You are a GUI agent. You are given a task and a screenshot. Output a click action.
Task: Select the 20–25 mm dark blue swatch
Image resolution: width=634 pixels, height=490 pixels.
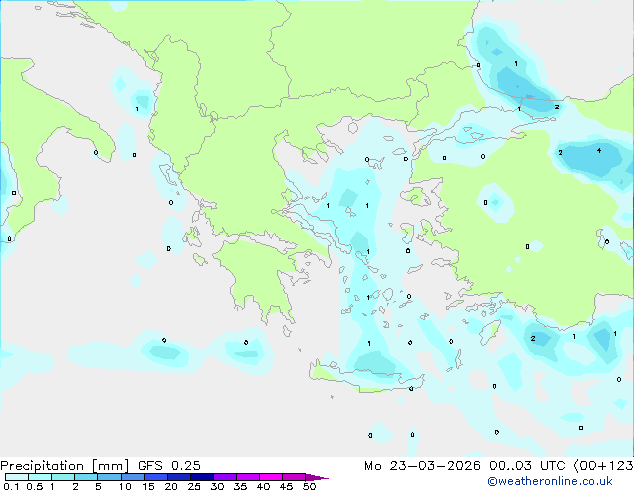tap(178, 477)
